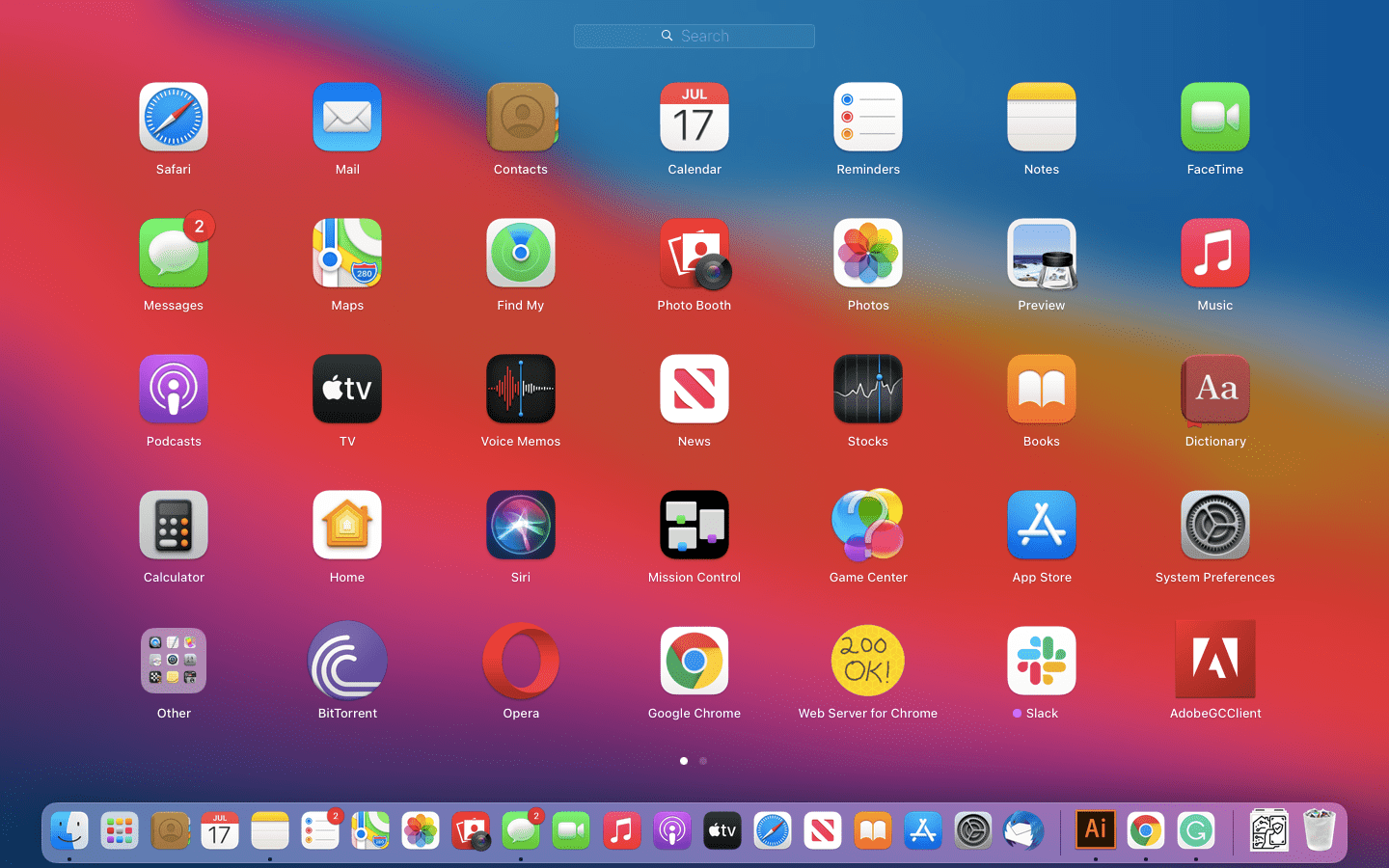Launch the TV app in Launchpad grid

point(347,389)
